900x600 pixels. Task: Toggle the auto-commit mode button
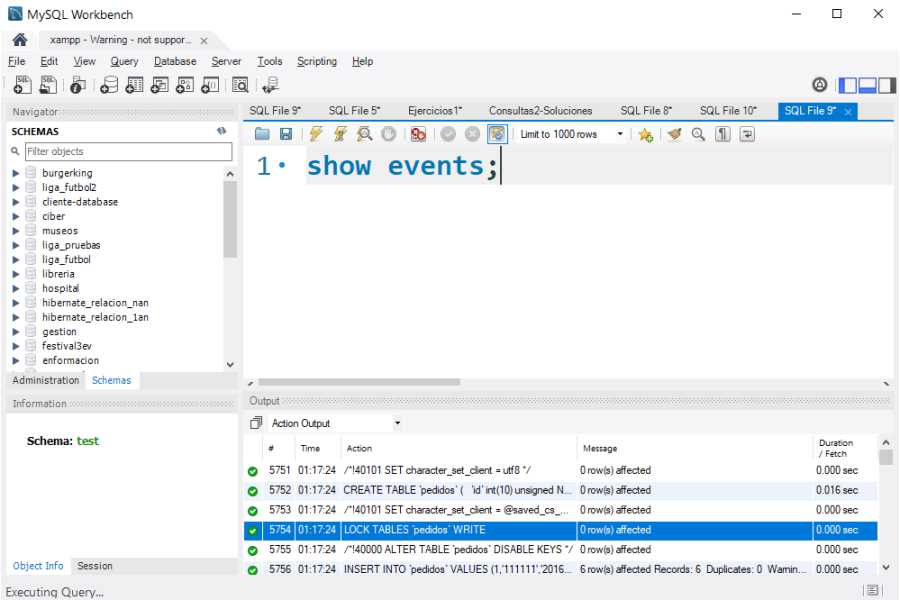[497, 134]
